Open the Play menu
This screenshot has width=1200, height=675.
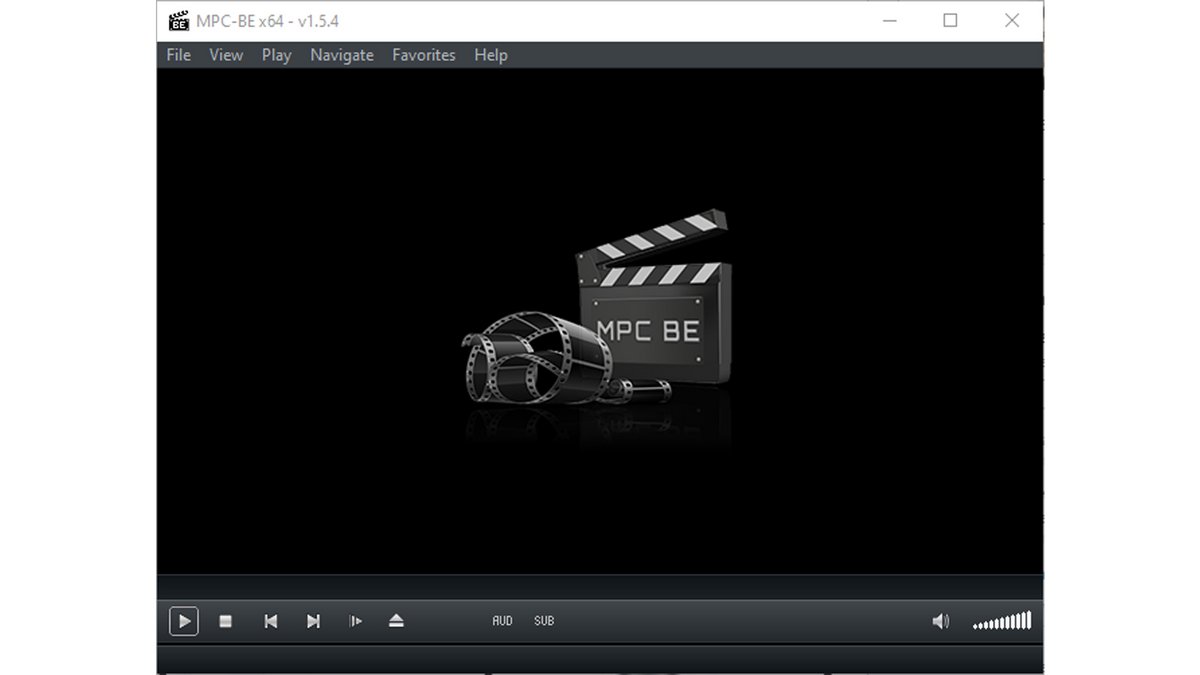pos(276,55)
